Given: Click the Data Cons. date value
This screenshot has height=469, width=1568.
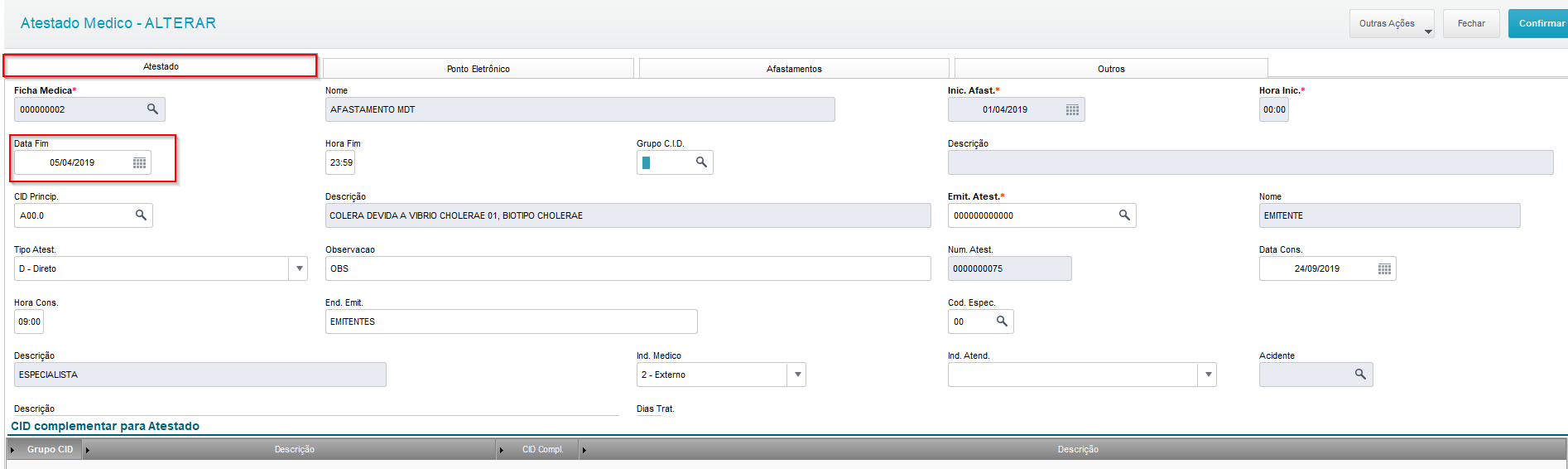Looking at the screenshot, I should (1316, 268).
